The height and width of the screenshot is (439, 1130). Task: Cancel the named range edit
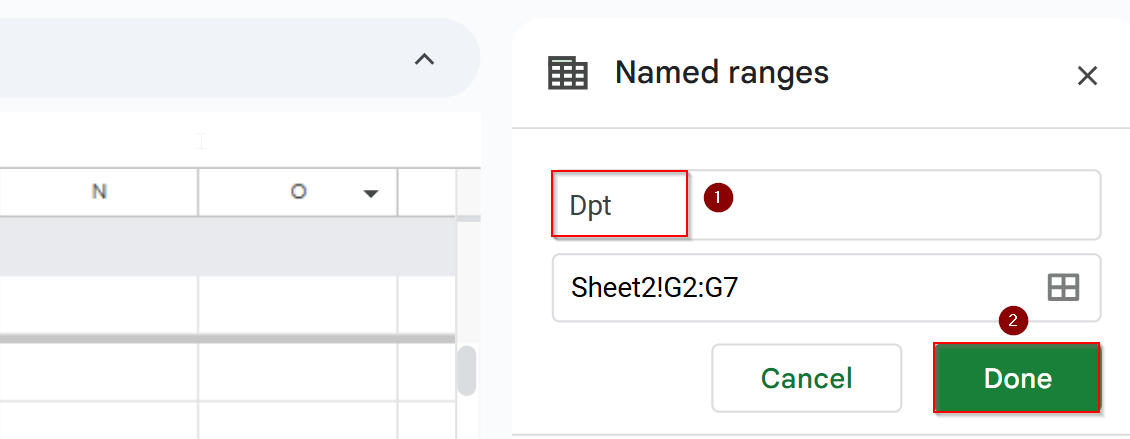[x=806, y=378]
